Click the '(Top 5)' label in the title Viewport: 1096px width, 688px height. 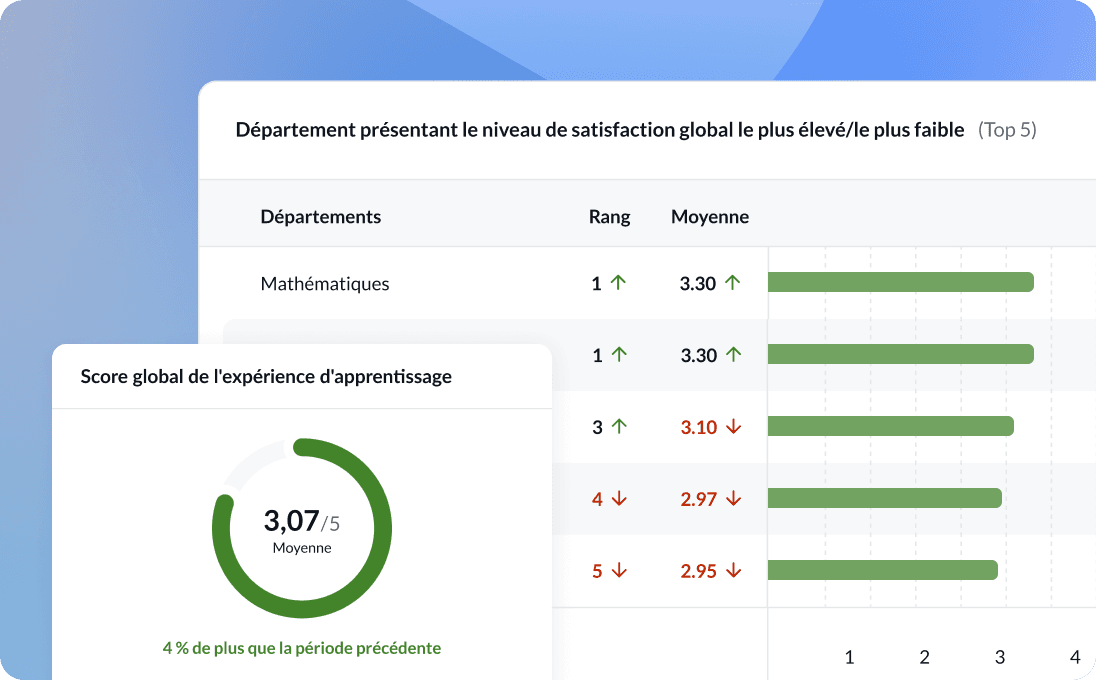[1007, 130]
